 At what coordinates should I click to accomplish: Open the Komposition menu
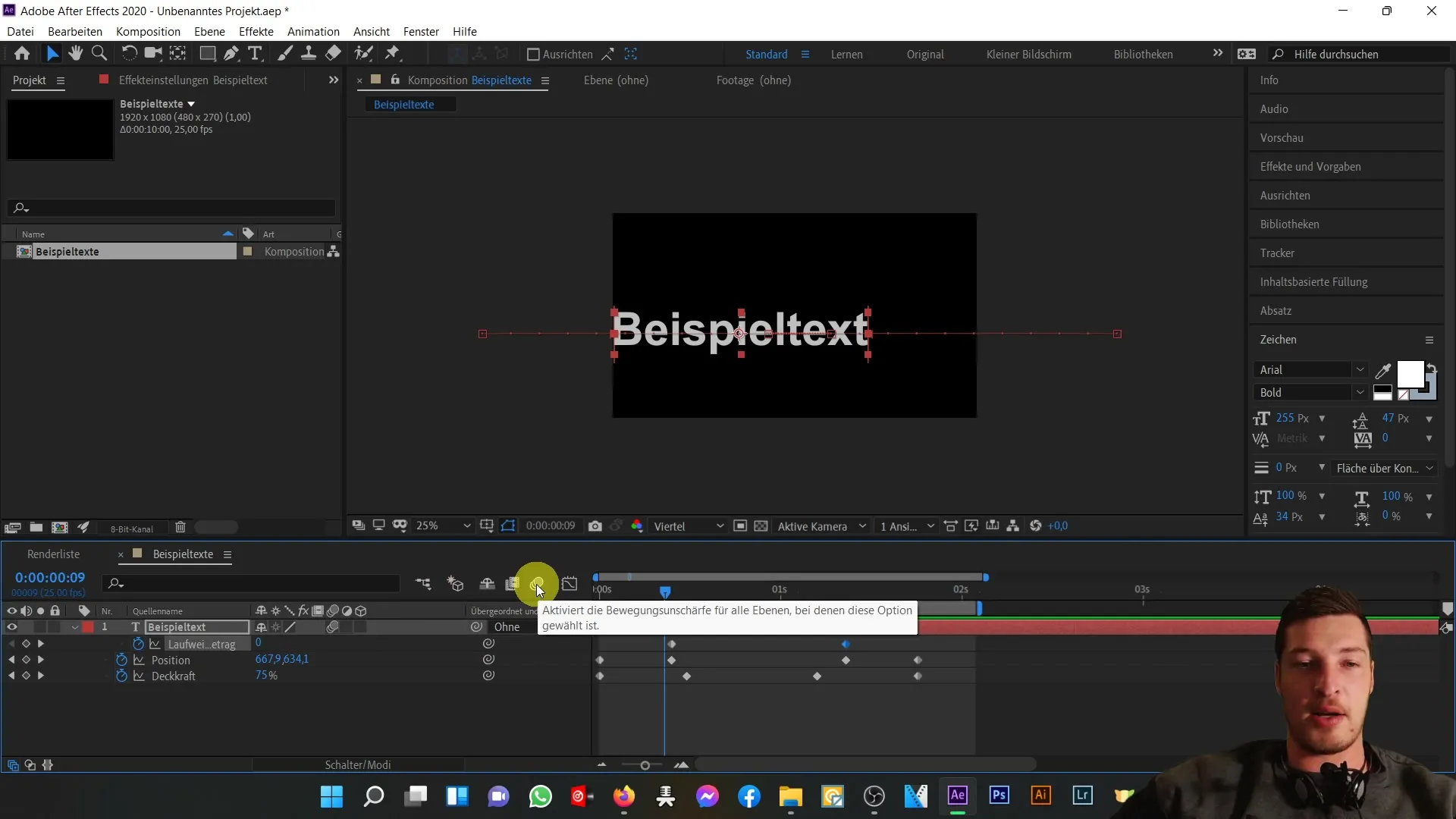(x=147, y=31)
